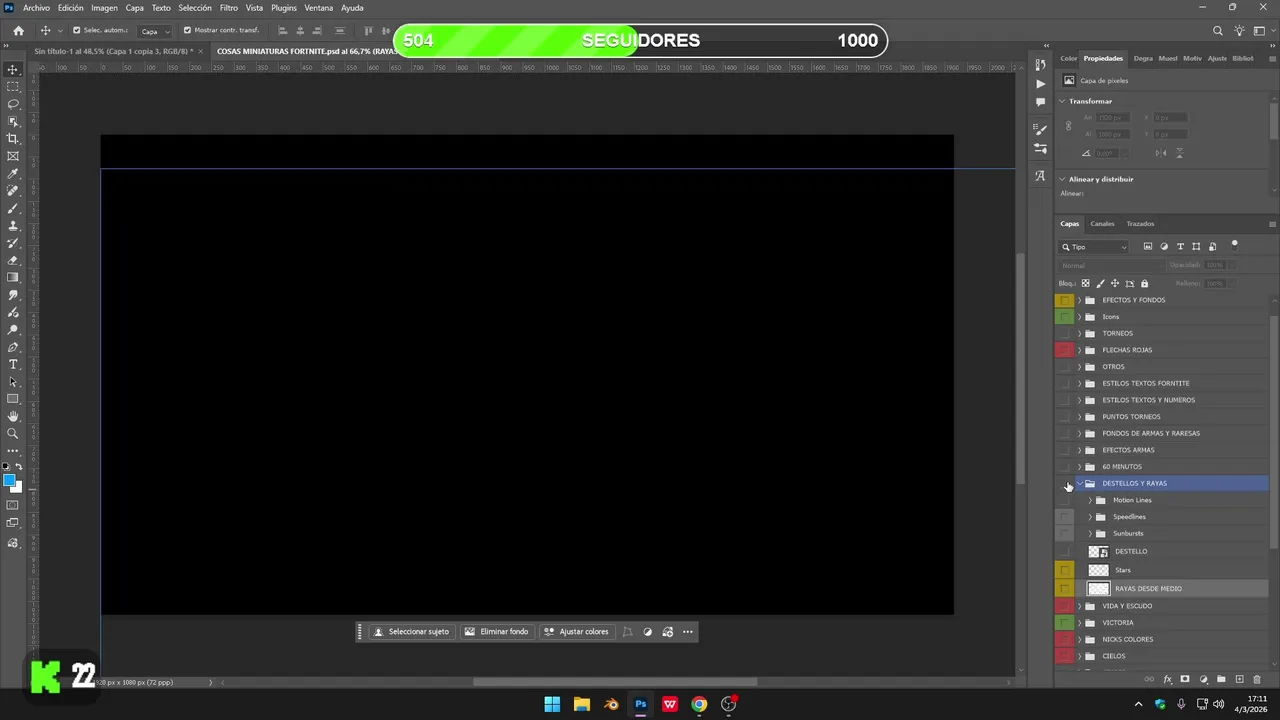Open the Tipo layer filter dropdown
The image size is (1280, 720).
click(1095, 247)
